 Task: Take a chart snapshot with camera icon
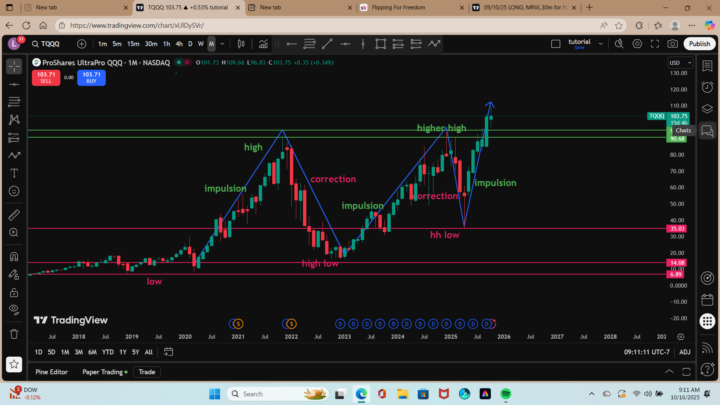tap(673, 44)
